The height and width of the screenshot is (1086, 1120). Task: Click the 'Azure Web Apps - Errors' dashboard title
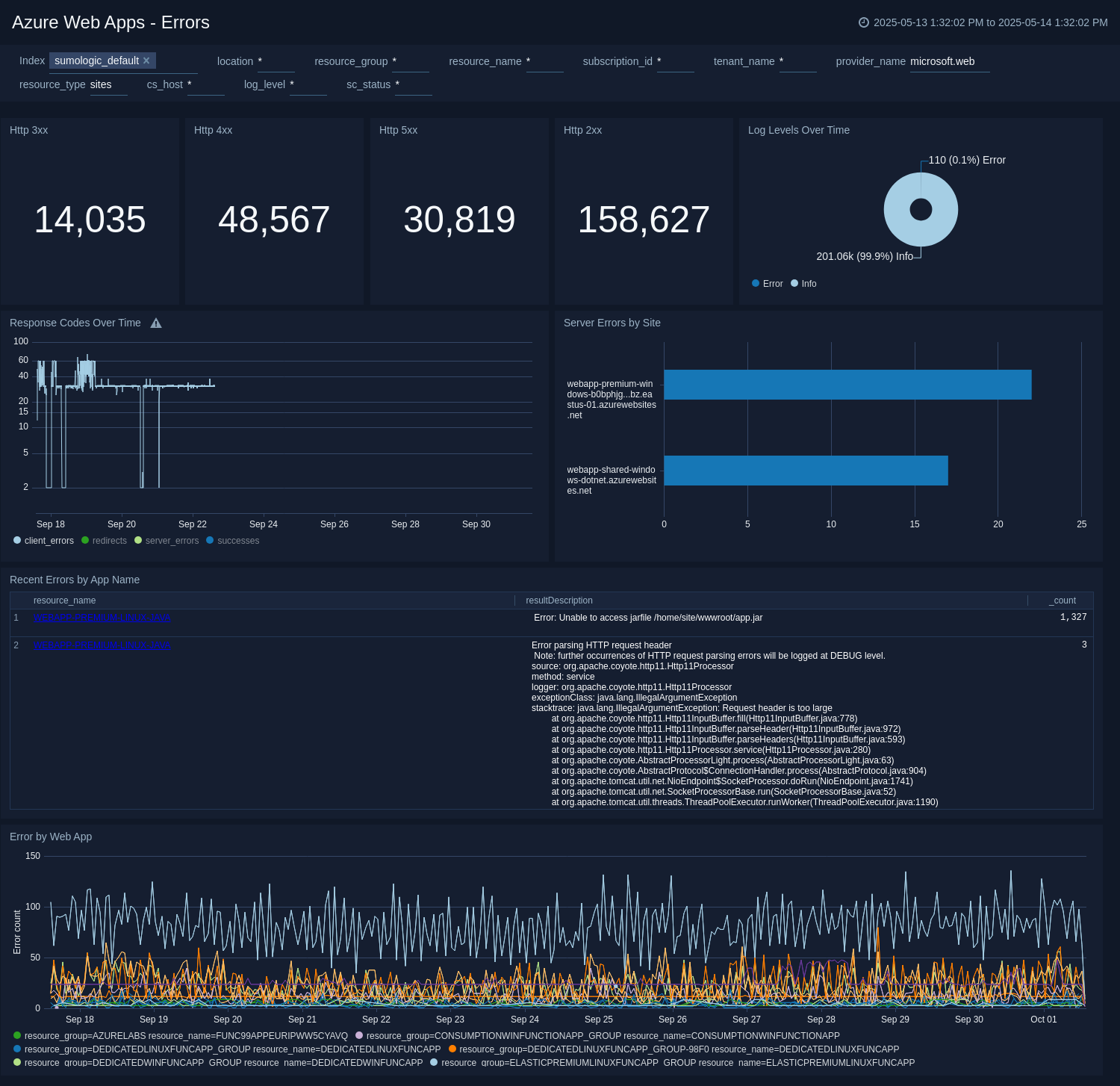click(111, 22)
